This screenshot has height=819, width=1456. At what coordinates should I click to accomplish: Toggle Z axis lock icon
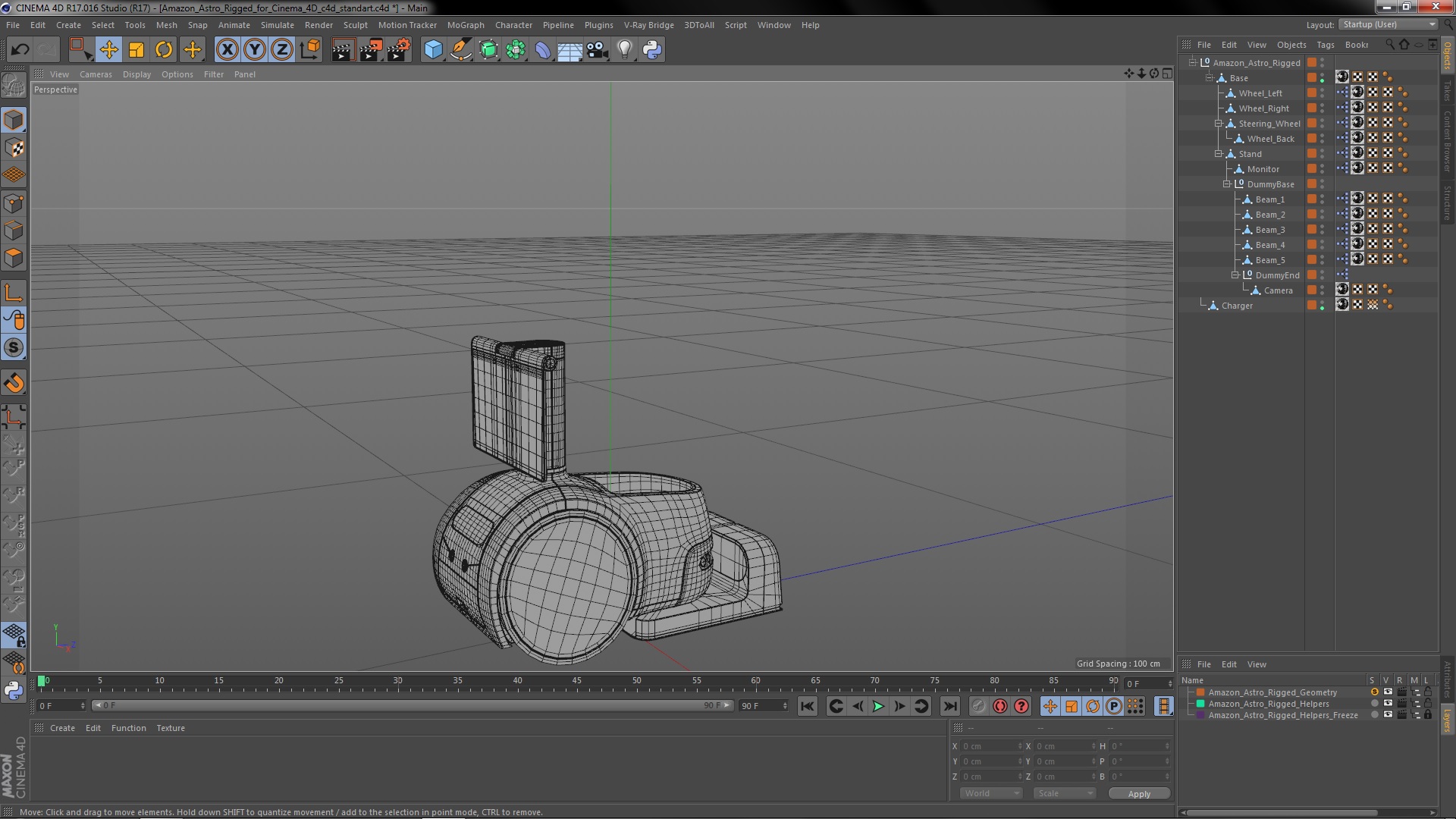pos(282,50)
